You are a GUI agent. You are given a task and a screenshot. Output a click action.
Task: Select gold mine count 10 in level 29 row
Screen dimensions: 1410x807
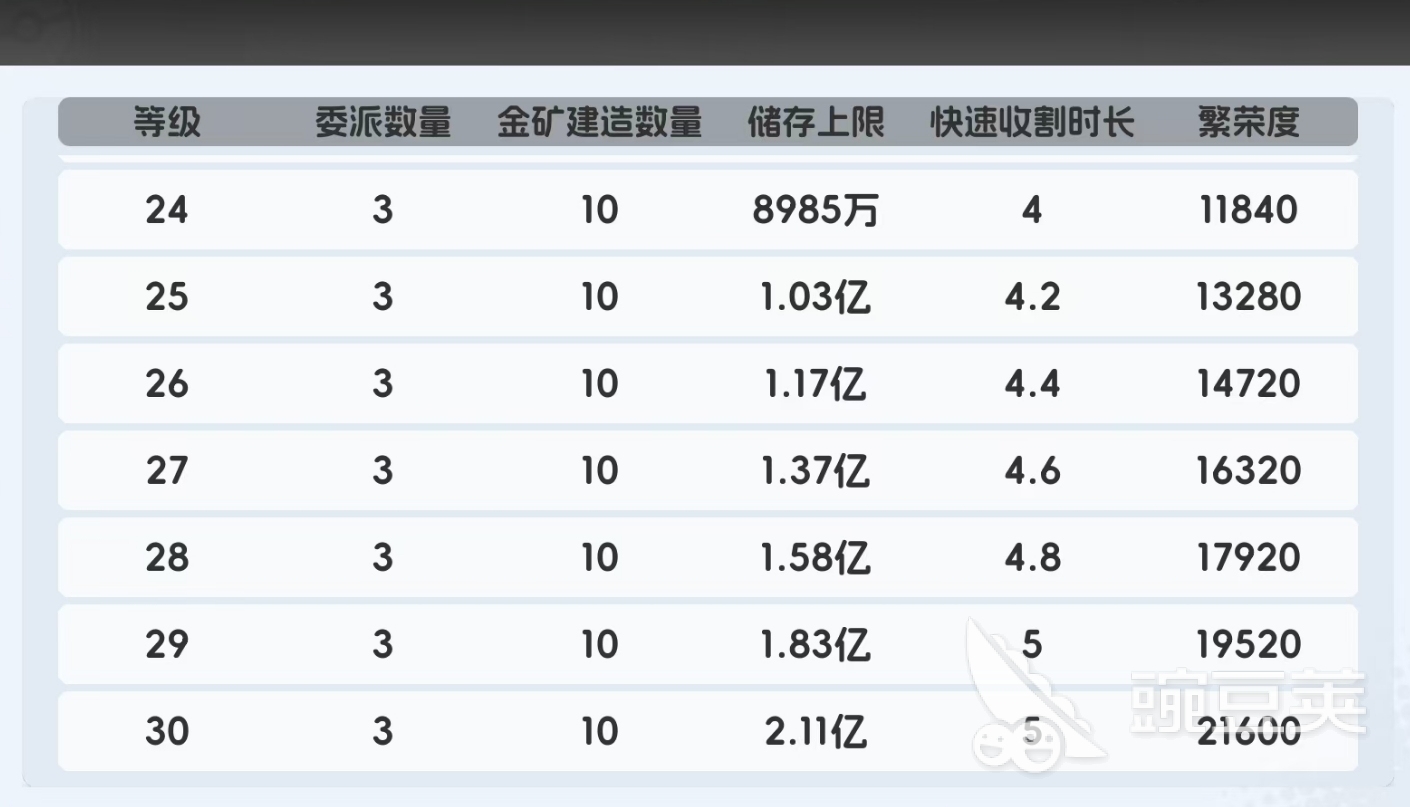600,645
